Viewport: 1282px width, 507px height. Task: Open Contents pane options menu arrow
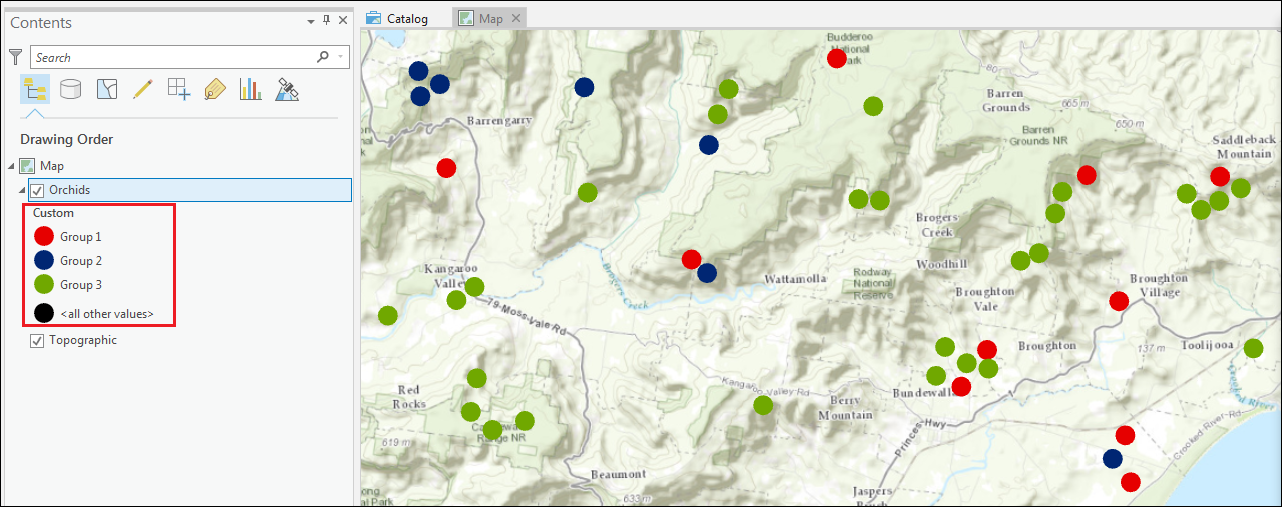(x=311, y=20)
